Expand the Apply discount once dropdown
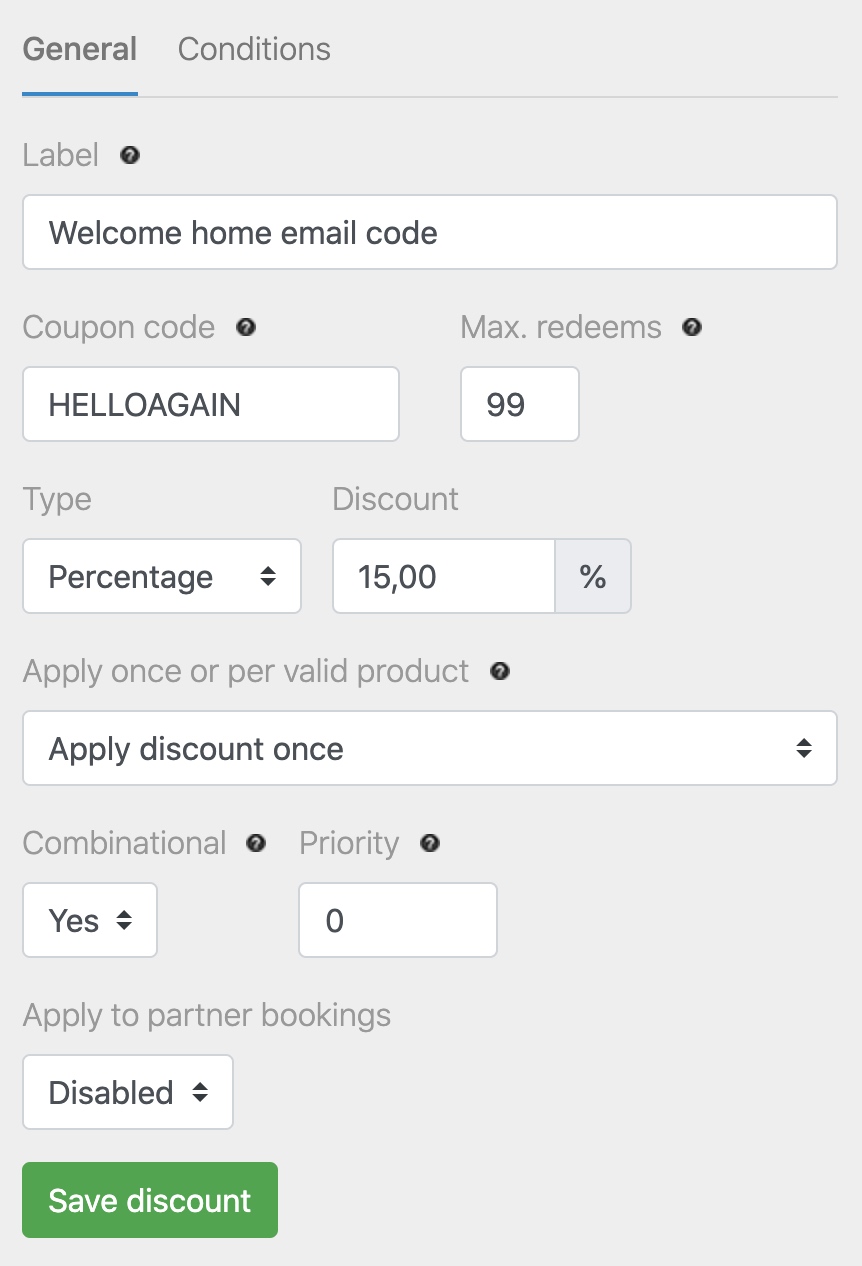 tap(430, 748)
